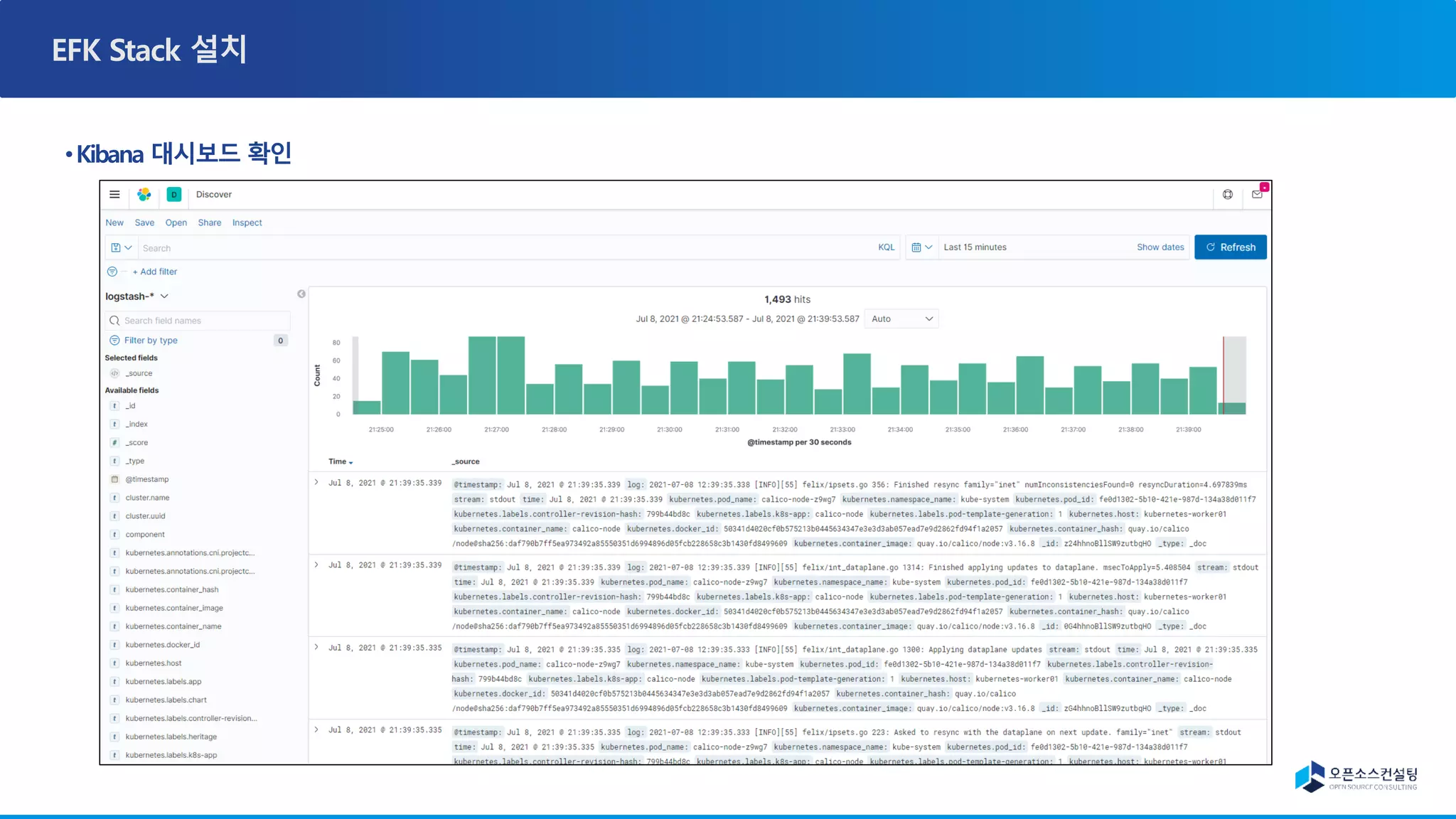Open the Auto interval dropdown
This screenshot has height=819, width=1456.
(x=901, y=319)
